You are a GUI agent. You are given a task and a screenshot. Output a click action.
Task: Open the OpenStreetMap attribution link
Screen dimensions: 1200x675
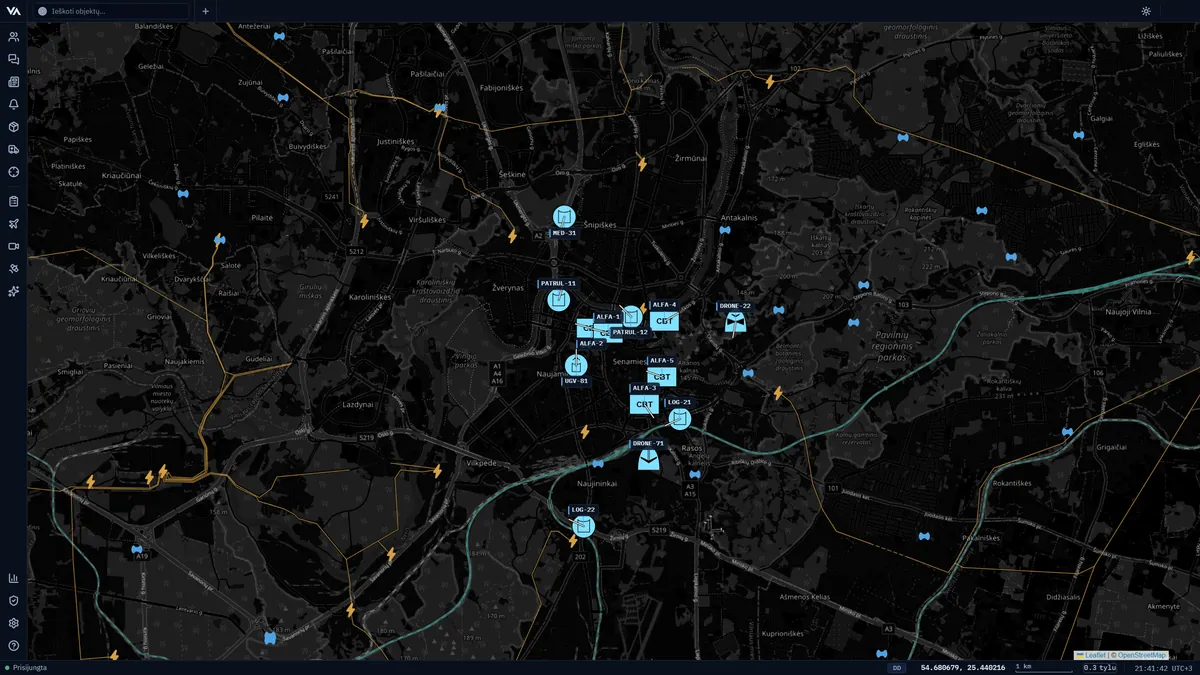click(x=1142, y=655)
